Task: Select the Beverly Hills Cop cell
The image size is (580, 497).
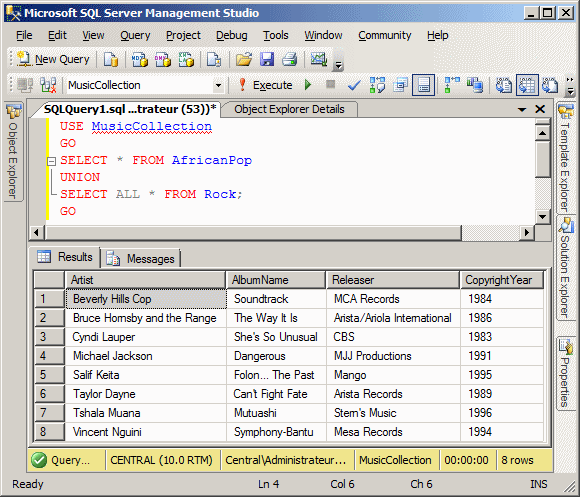Action: [146, 299]
